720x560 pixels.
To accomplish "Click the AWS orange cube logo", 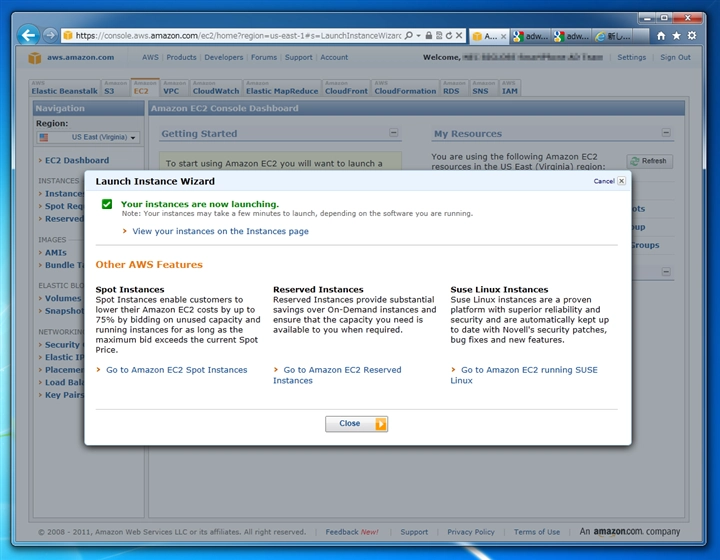I will coord(35,58).
